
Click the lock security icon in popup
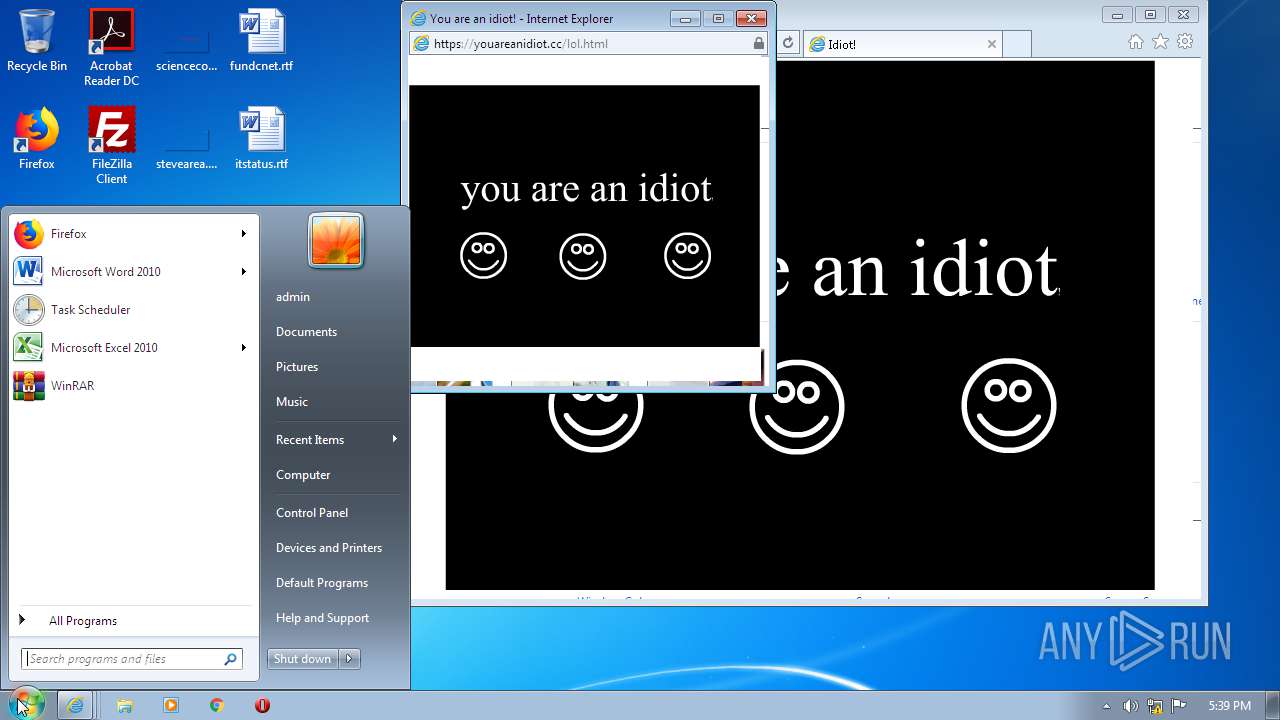(758, 44)
